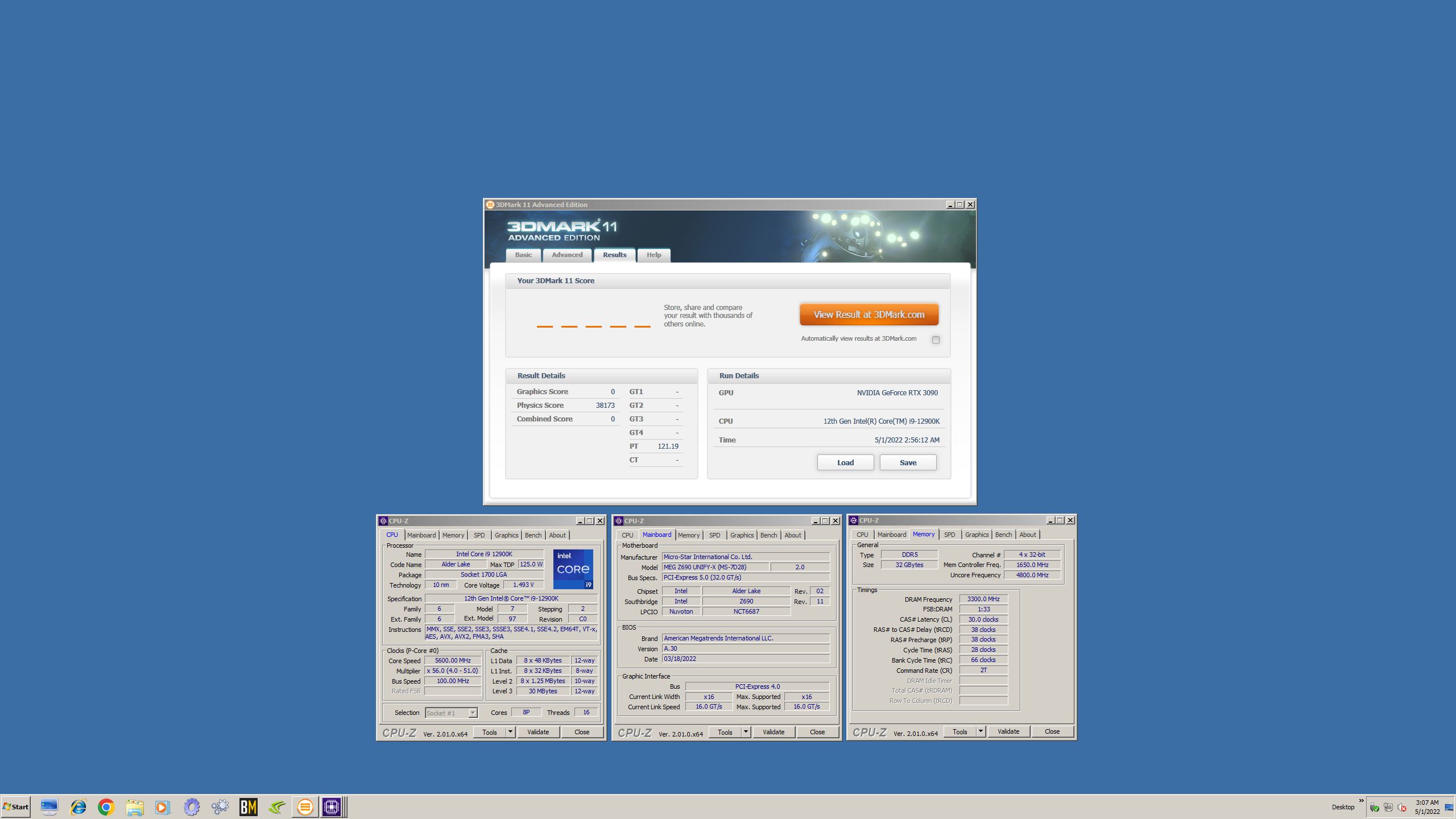
Task: Open the Socket #1 selection combo box
Action: click(x=451, y=713)
